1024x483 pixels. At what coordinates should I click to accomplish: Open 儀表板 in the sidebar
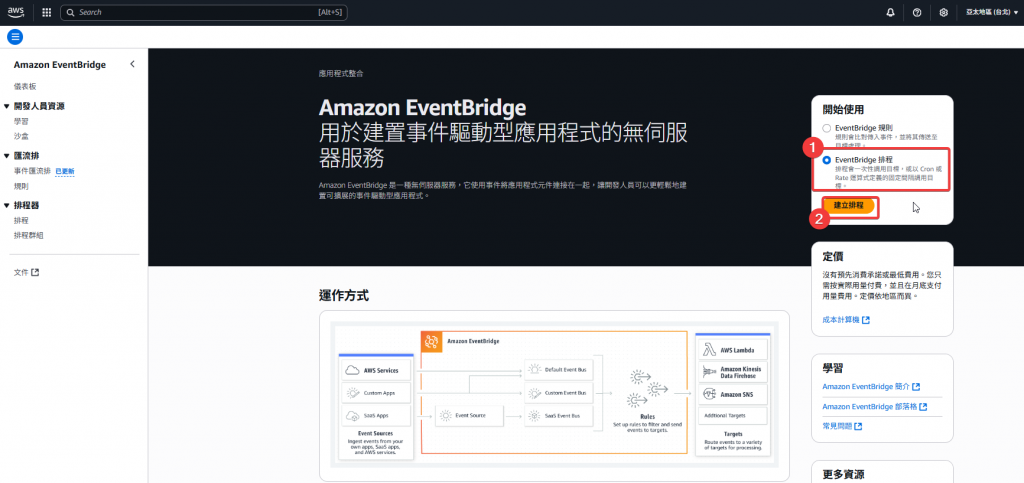pyautogui.click(x=25, y=86)
